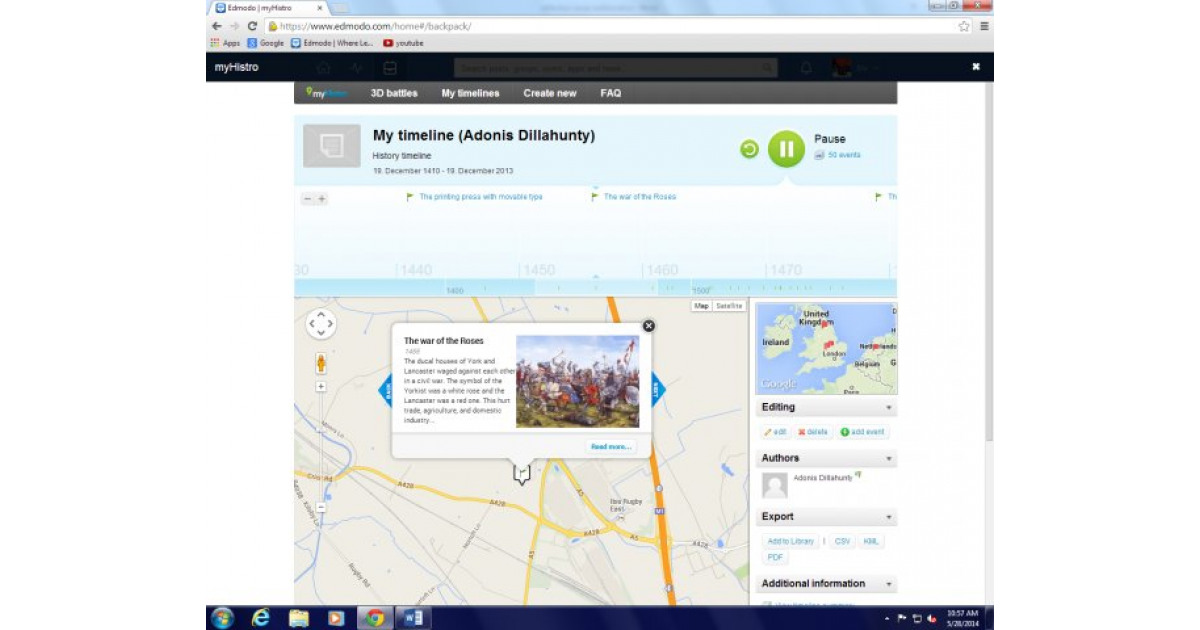Viewport: 1200px width, 630px height.
Task: Collapse the Authors section
Action: [888, 457]
